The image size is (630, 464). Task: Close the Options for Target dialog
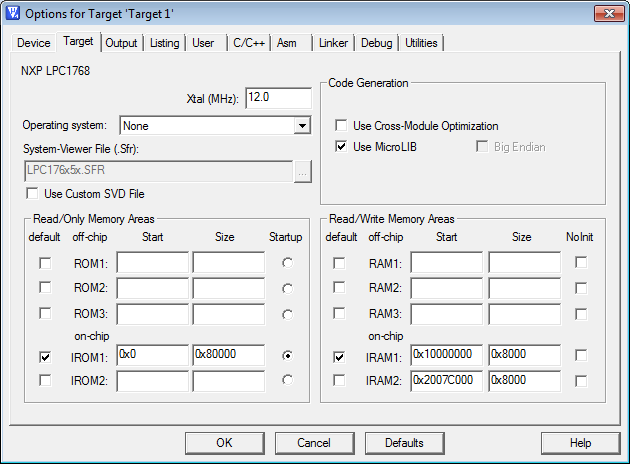[x=604, y=14]
